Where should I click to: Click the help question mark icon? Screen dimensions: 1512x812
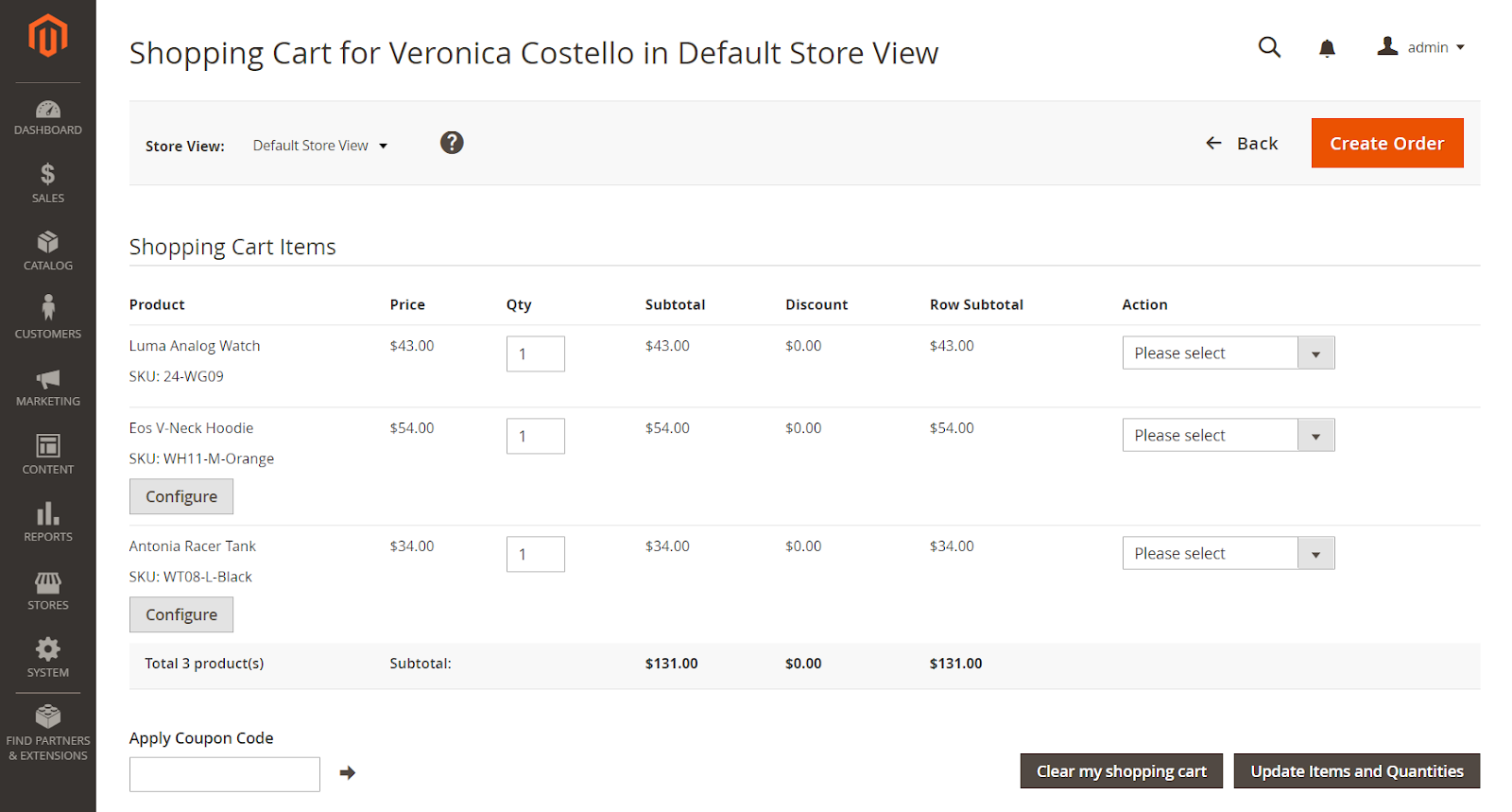(452, 143)
